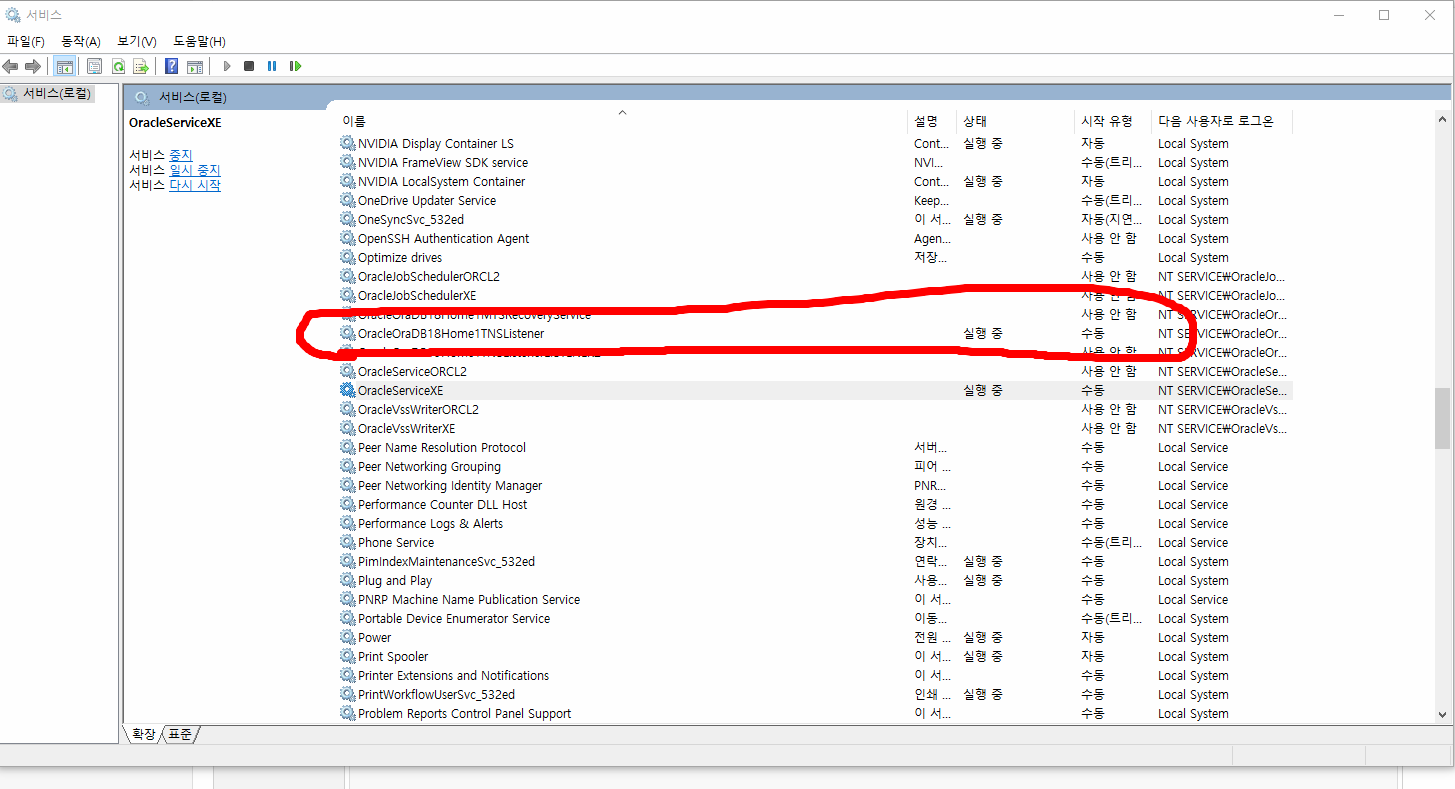Click the vertical scrollbar thumb of the services list

click(x=1442, y=418)
